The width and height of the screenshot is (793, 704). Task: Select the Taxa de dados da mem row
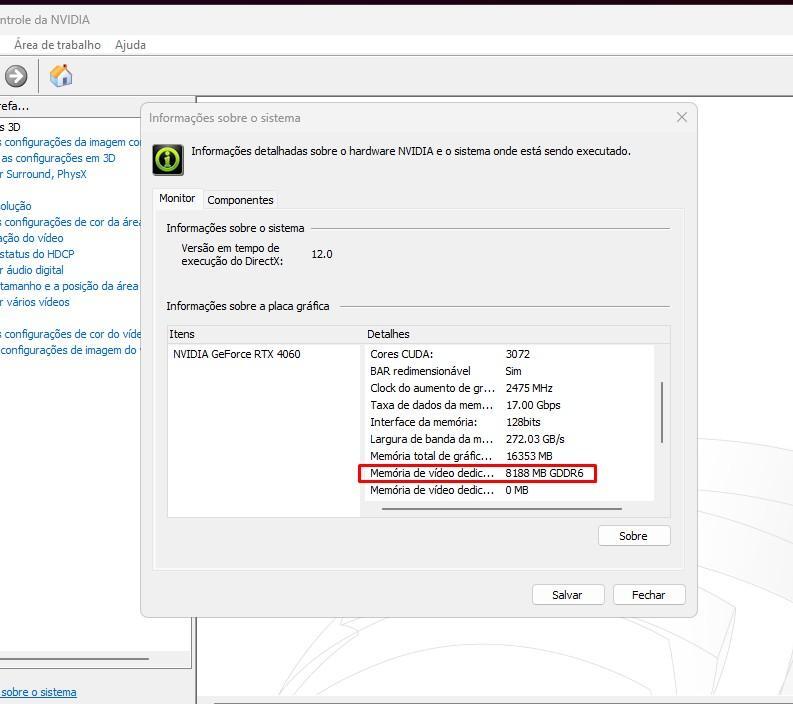click(509, 405)
